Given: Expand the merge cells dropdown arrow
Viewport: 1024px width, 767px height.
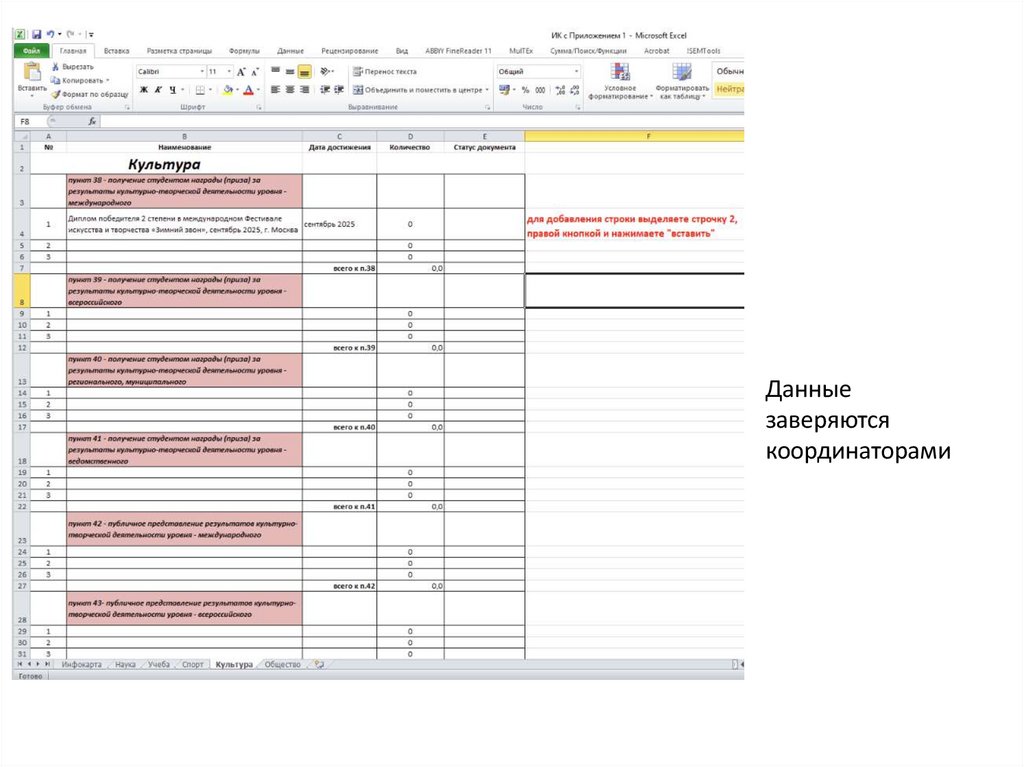Looking at the screenshot, I should click(x=487, y=90).
